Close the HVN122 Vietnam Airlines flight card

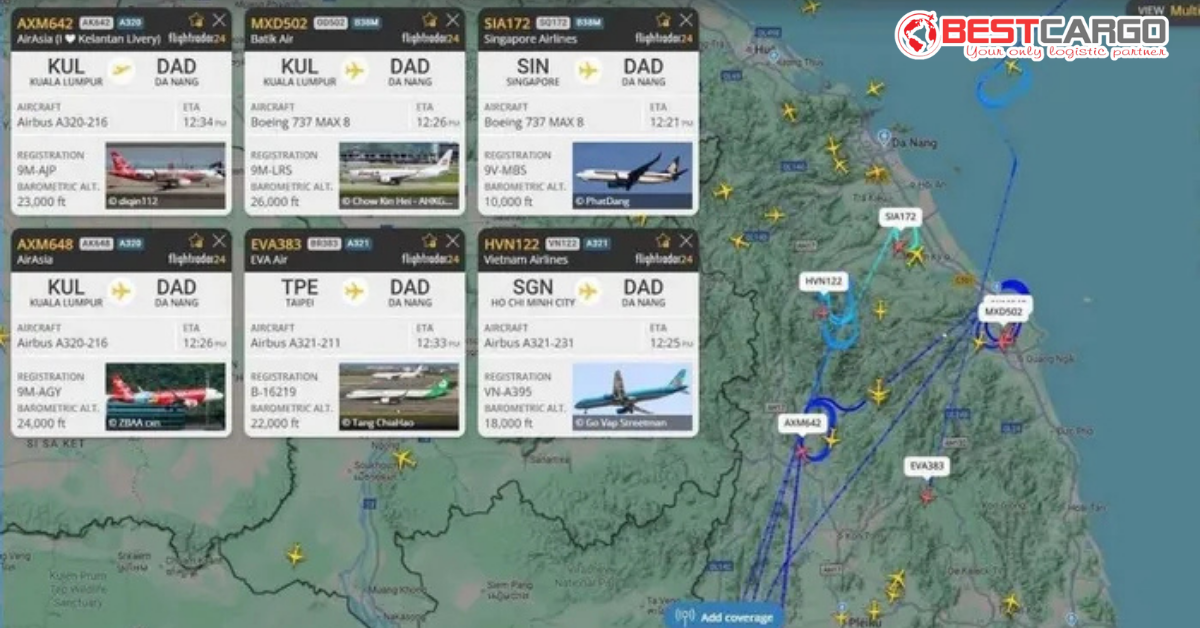[686, 241]
